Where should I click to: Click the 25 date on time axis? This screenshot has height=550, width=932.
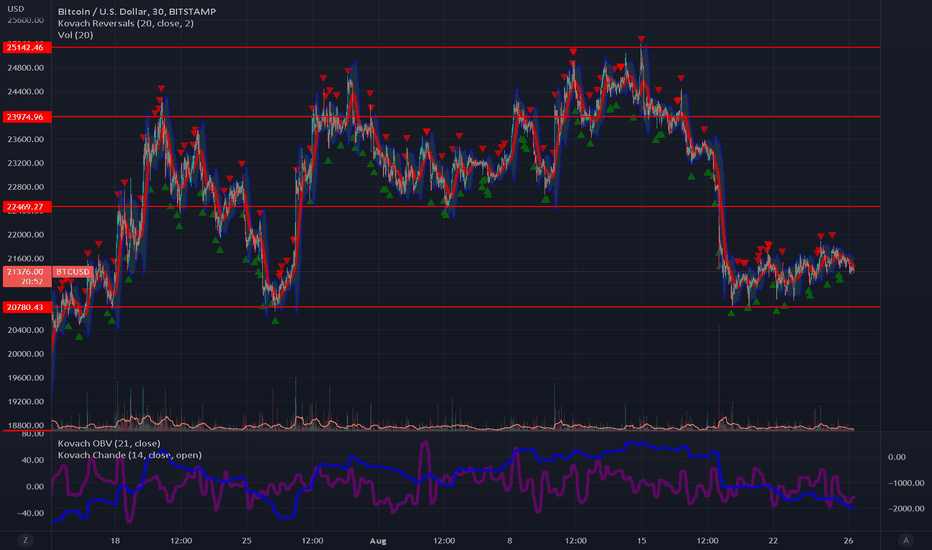[x=247, y=541]
